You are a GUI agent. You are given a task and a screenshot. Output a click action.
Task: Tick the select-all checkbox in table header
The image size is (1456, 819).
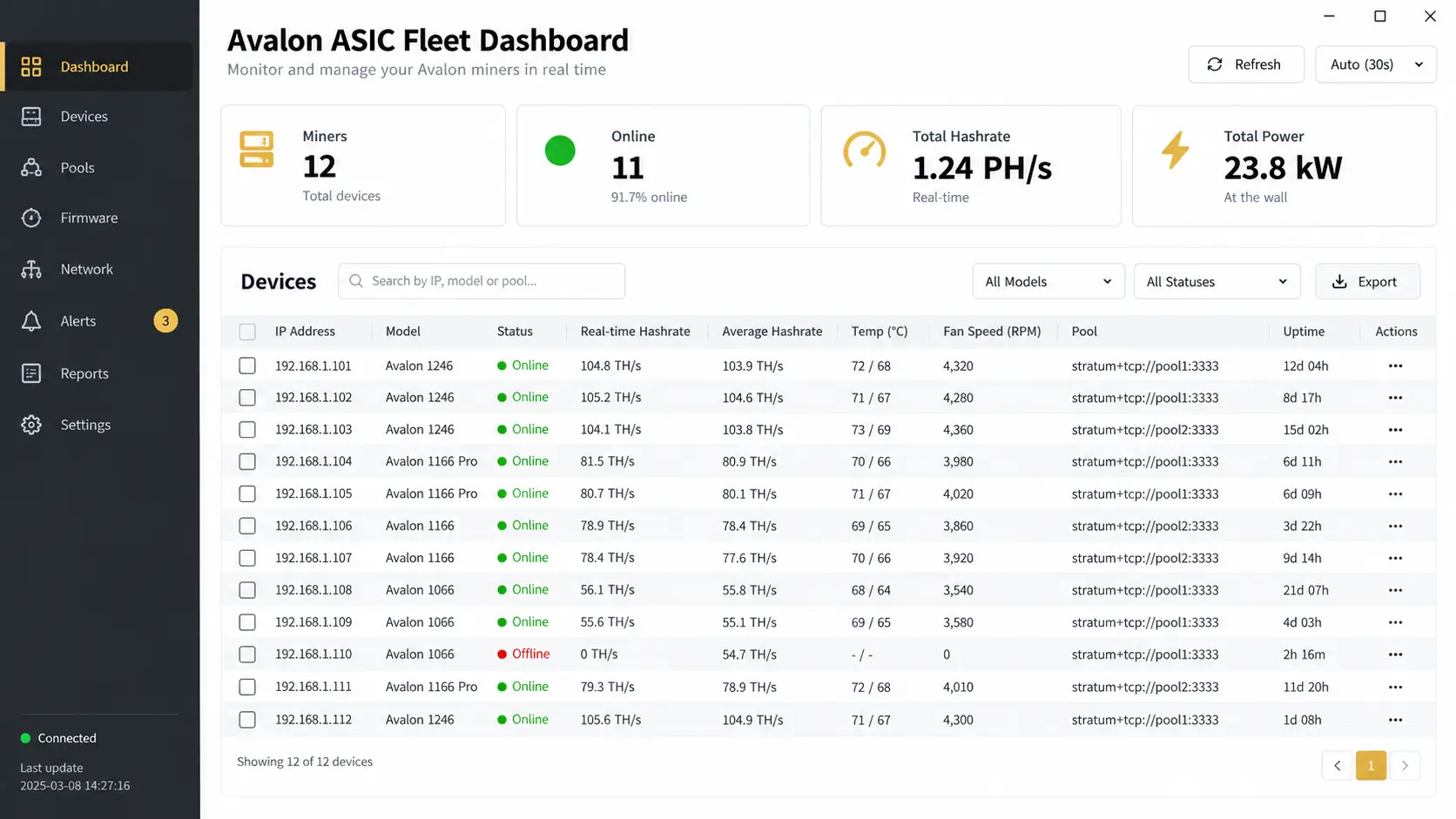(x=247, y=332)
